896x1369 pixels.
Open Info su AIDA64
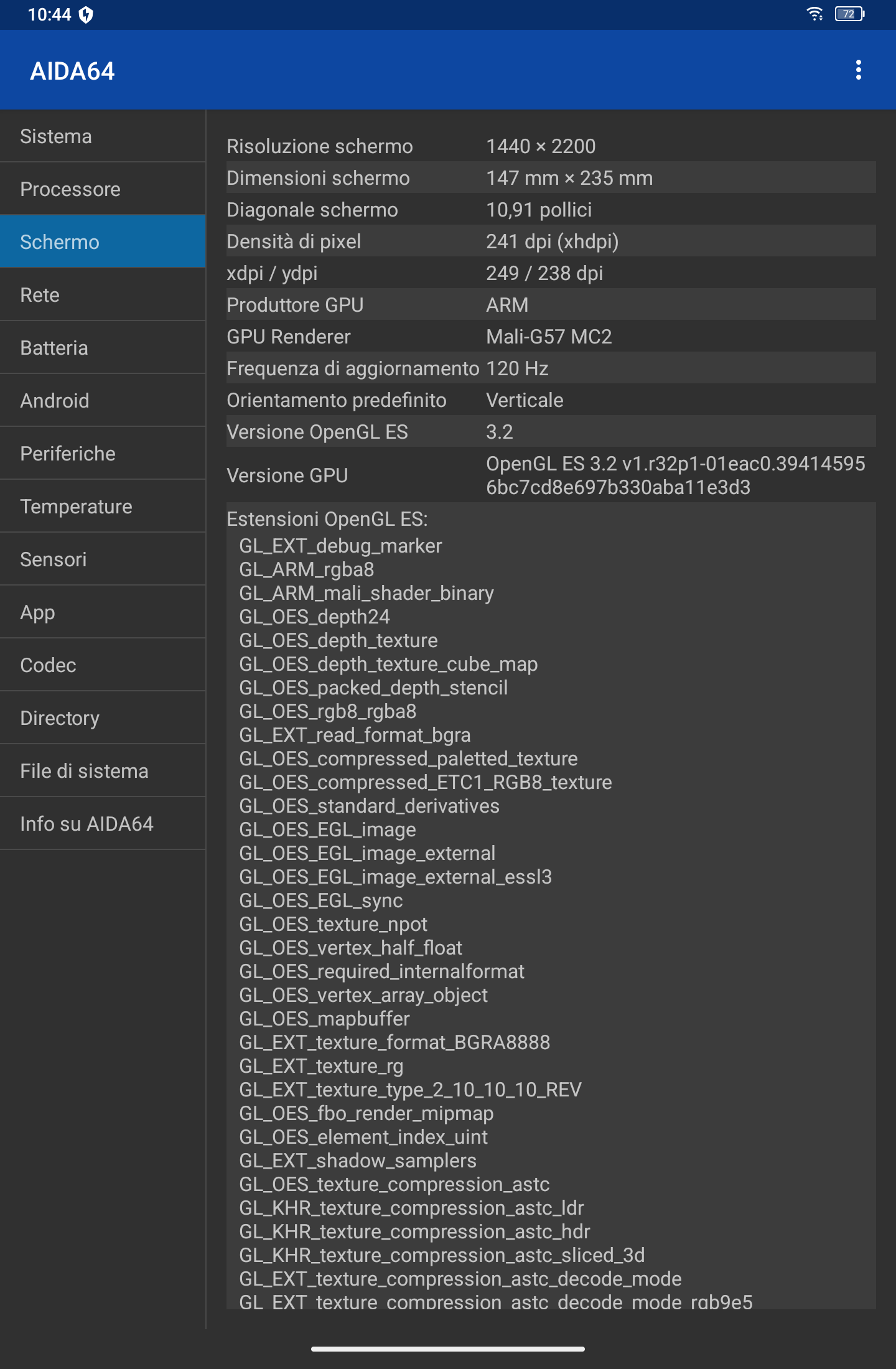(103, 824)
